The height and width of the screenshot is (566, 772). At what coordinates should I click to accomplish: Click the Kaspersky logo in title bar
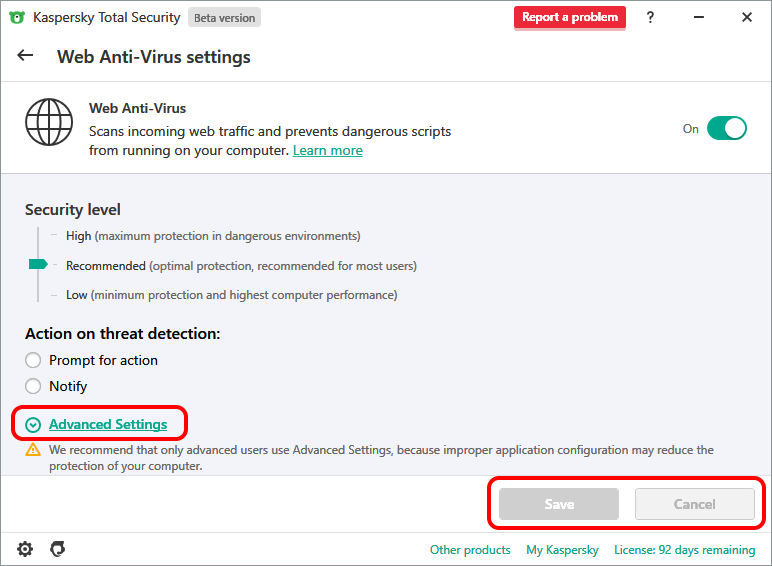(16, 17)
